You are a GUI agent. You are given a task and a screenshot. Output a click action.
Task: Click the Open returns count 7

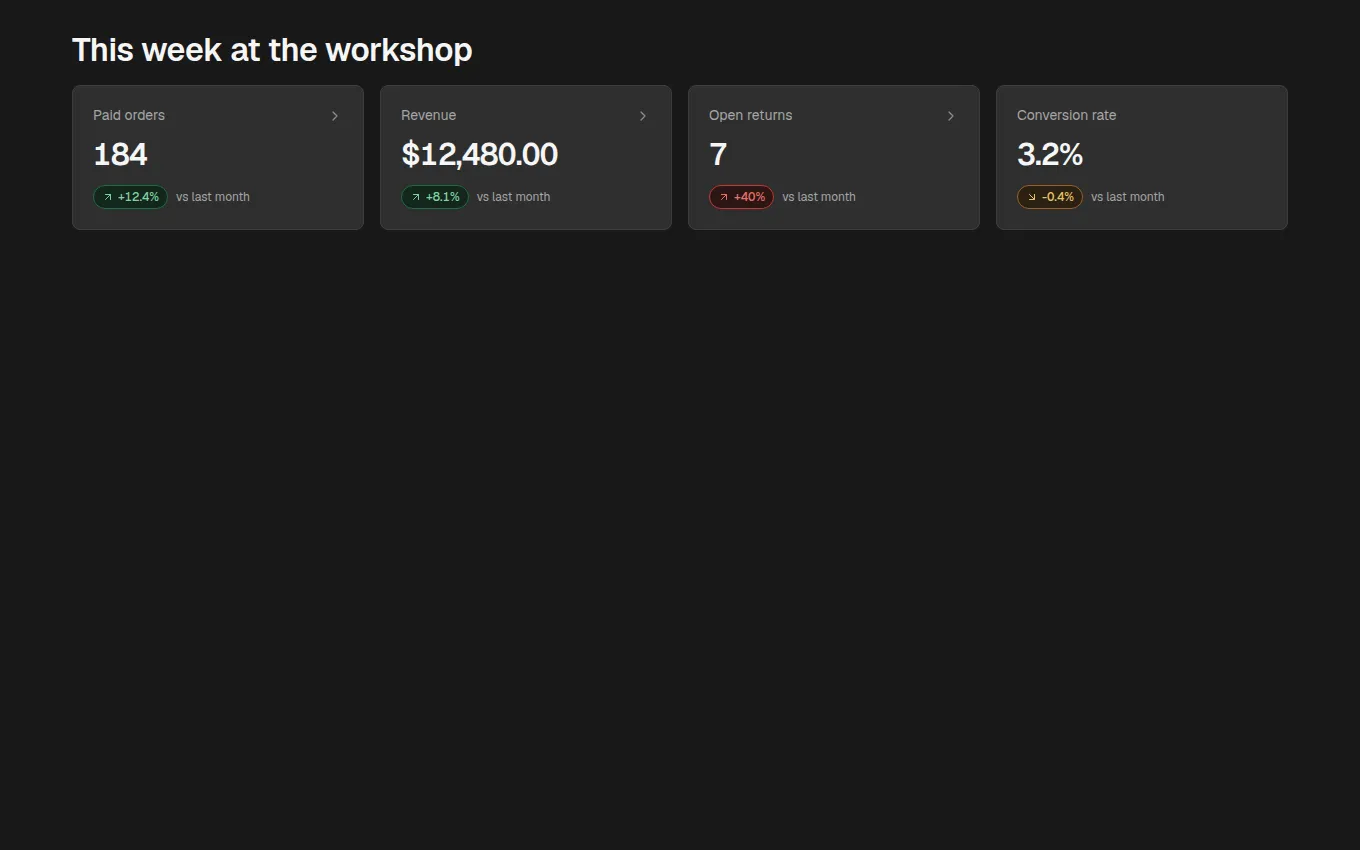click(718, 155)
